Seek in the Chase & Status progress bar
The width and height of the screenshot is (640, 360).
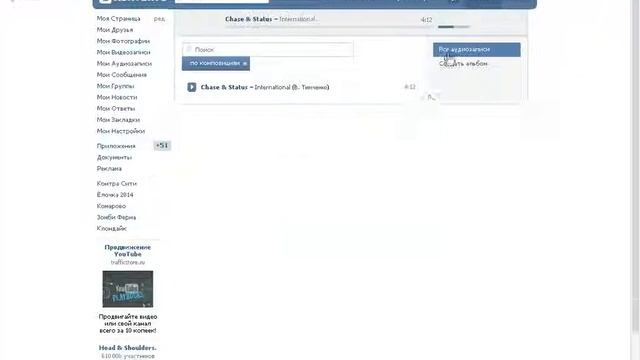[329, 27]
